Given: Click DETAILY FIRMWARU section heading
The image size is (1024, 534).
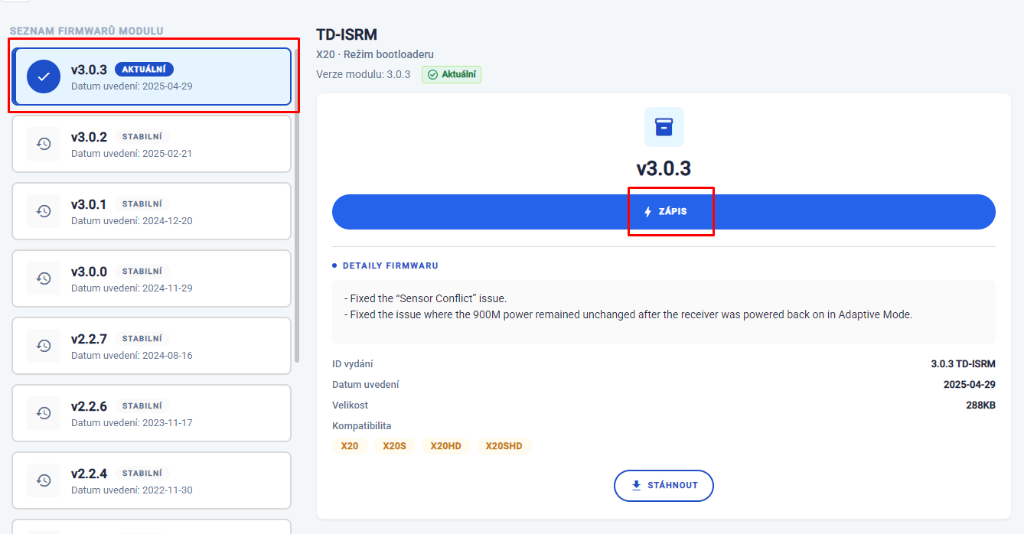Looking at the screenshot, I should [x=391, y=266].
